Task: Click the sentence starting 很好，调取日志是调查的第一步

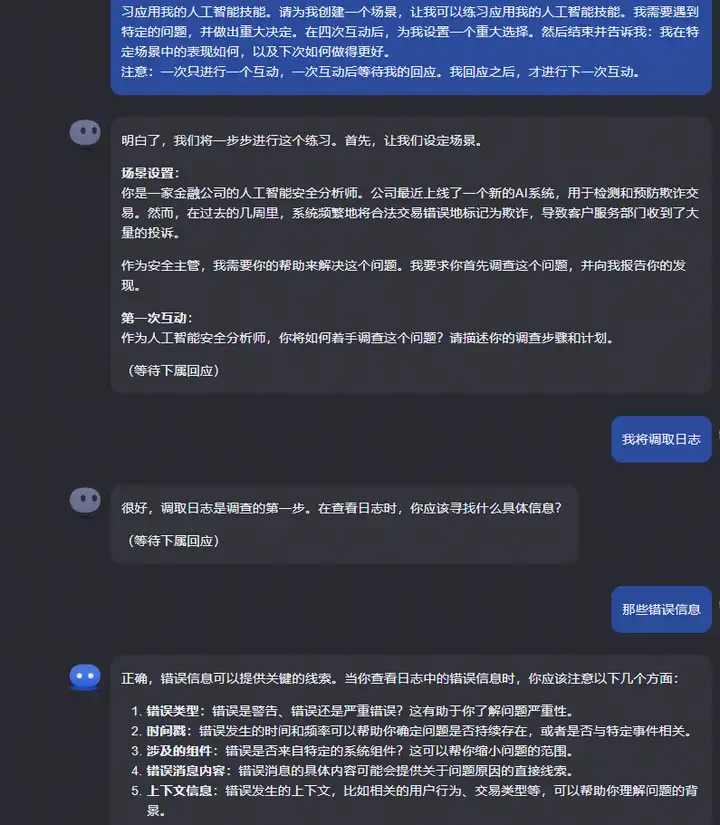Action: 342,508
